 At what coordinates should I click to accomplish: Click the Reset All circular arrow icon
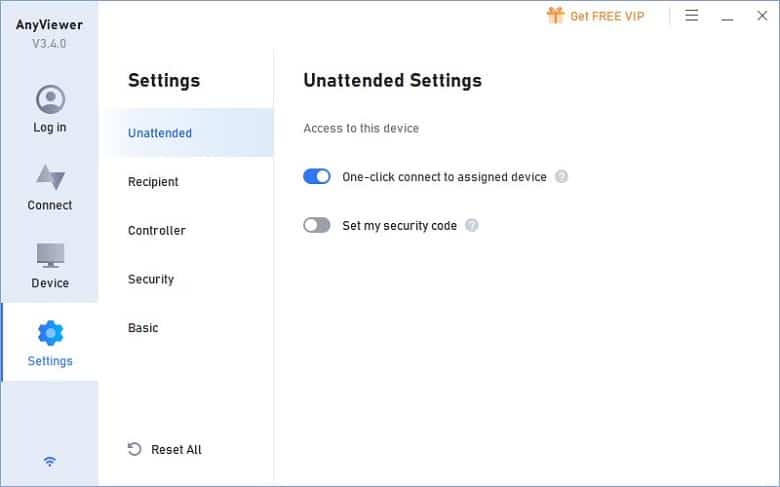tap(134, 449)
